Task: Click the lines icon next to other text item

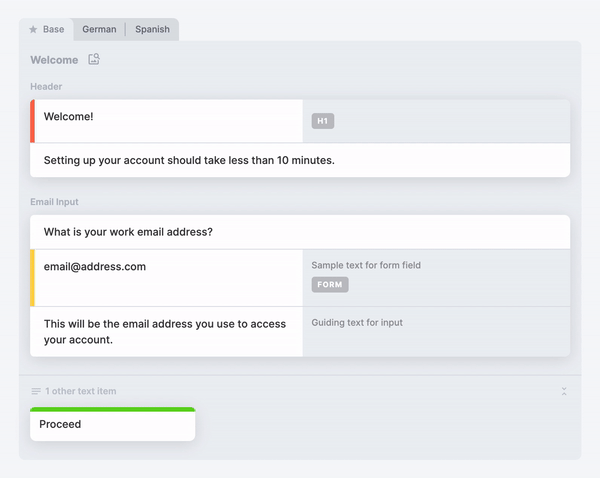Action: pos(36,391)
